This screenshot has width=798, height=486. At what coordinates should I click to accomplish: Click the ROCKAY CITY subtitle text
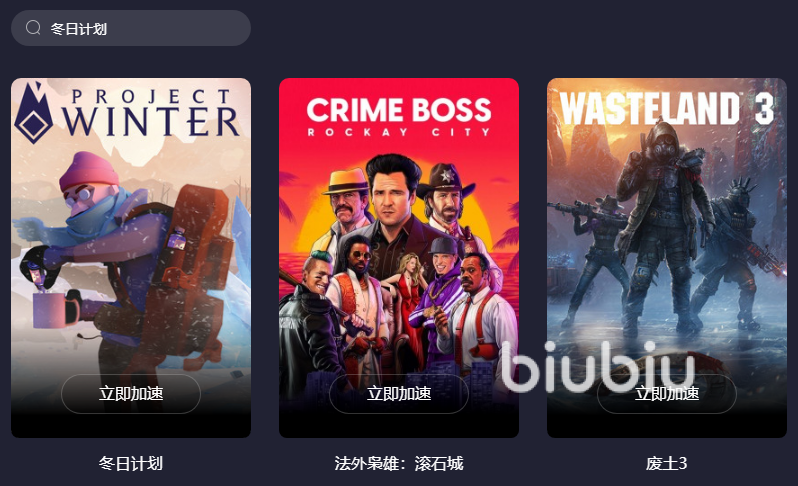(x=399, y=132)
